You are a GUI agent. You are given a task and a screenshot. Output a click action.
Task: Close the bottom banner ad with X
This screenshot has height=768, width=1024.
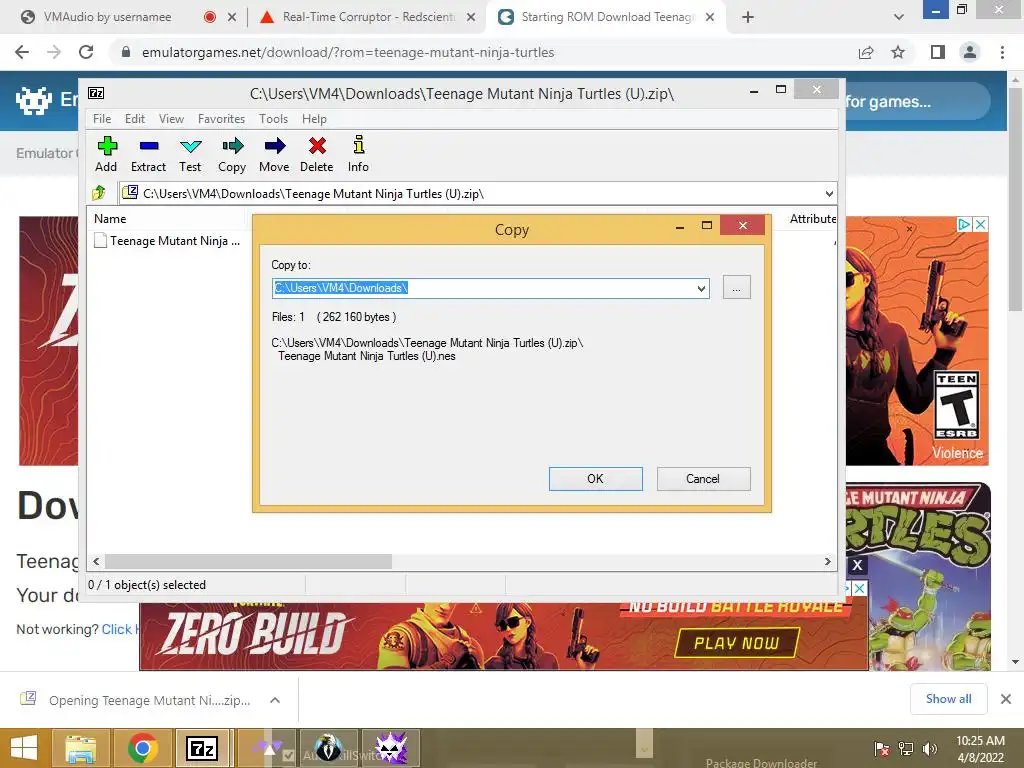[860, 588]
